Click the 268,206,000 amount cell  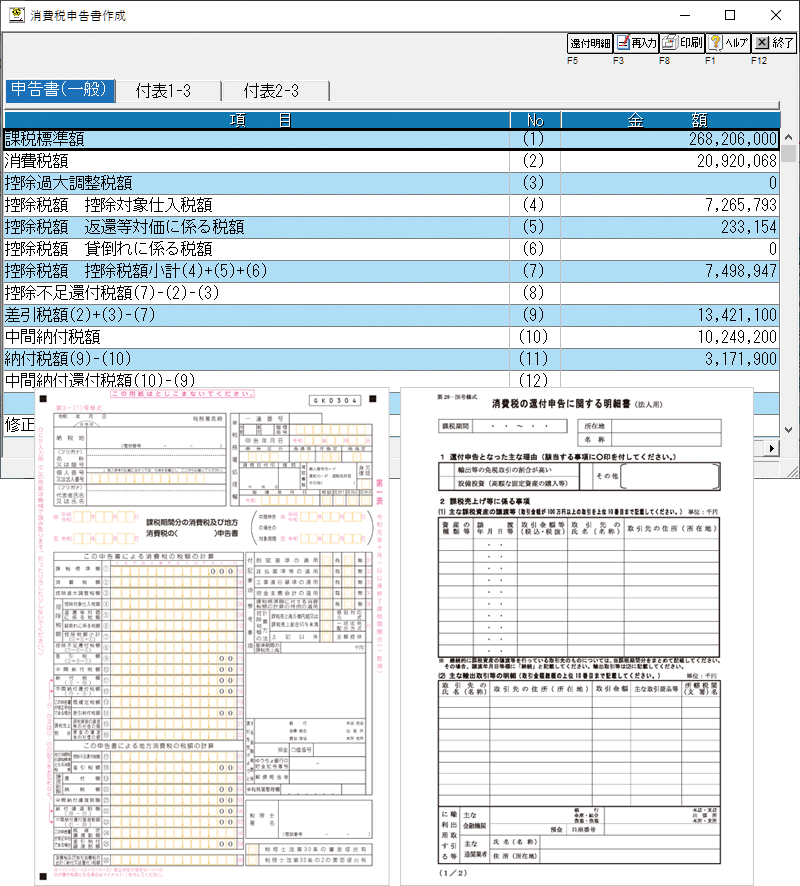[670, 139]
